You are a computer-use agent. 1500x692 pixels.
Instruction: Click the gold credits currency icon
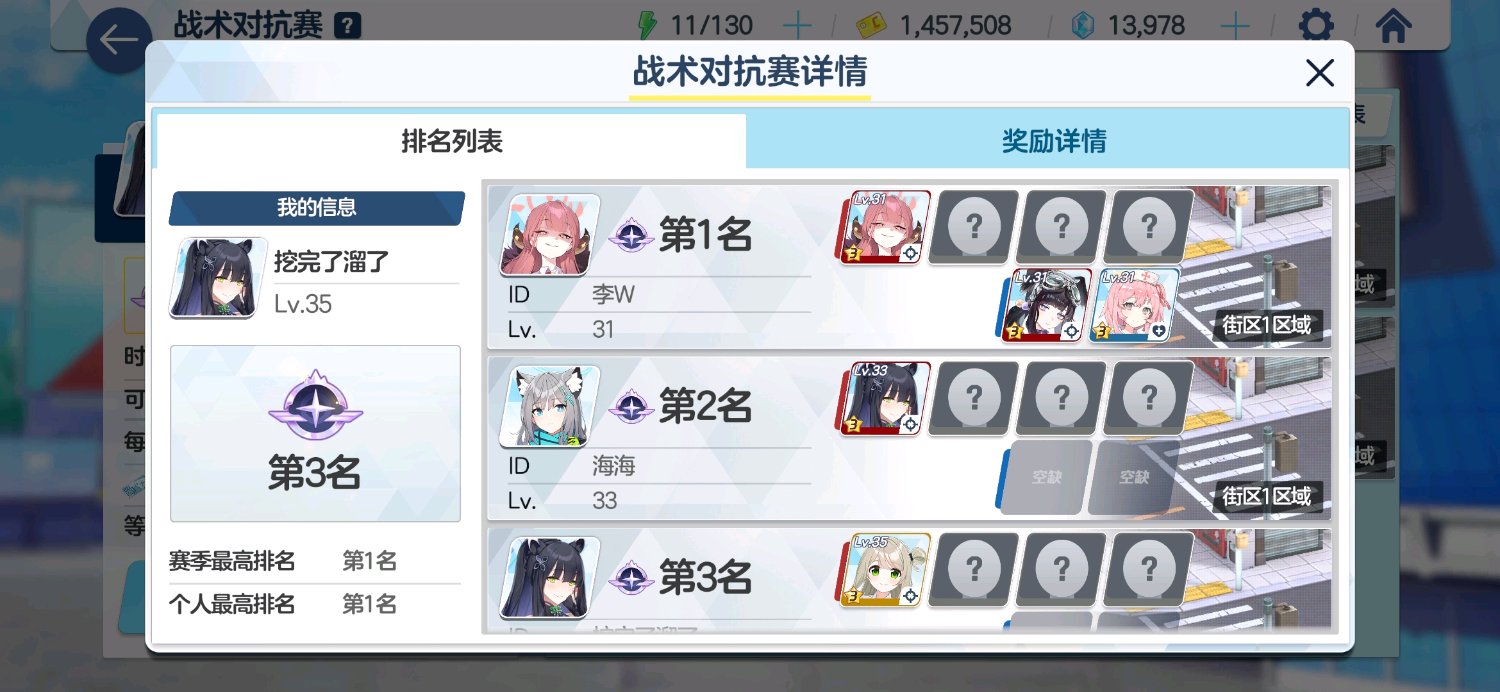872,25
